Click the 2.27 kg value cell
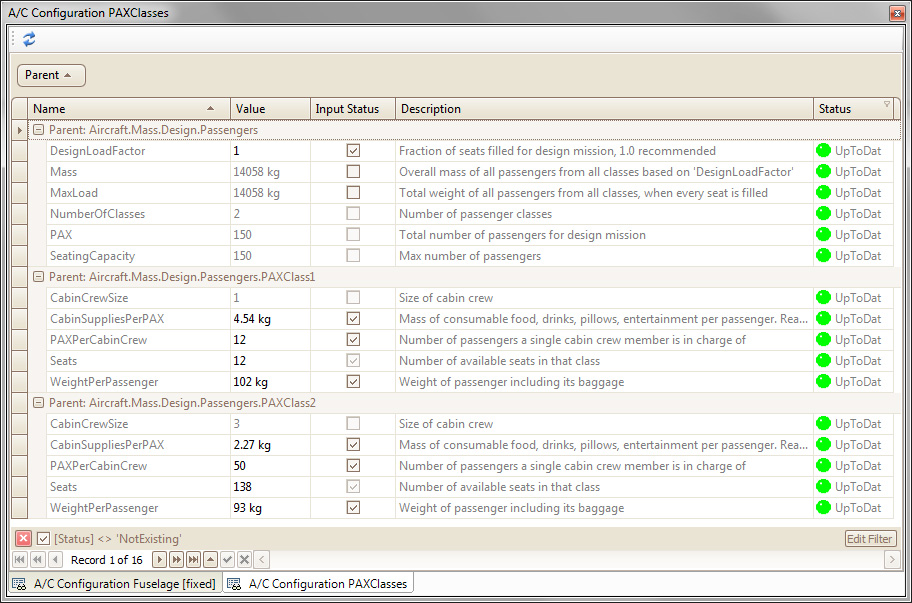The height and width of the screenshot is (603, 912). point(270,445)
